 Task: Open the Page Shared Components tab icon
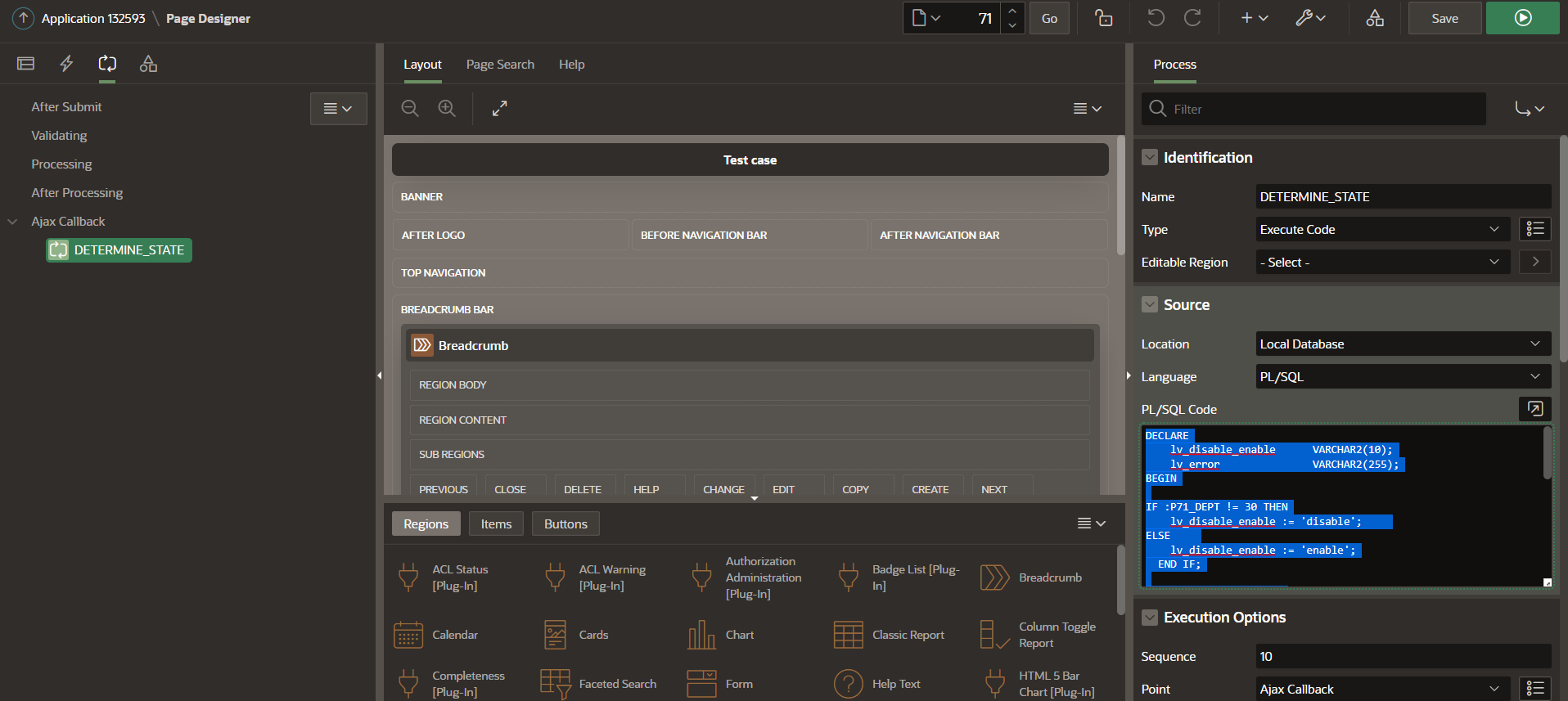tap(148, 64)
